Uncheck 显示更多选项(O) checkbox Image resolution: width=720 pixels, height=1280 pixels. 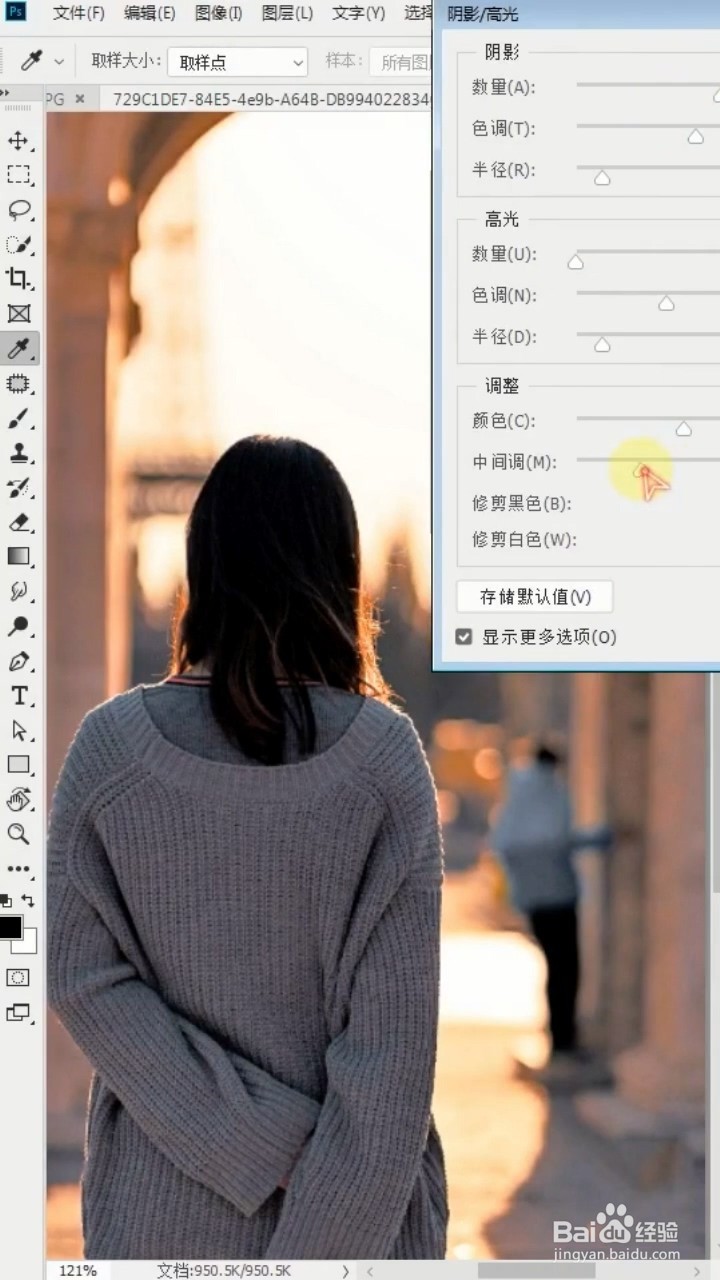463,637
